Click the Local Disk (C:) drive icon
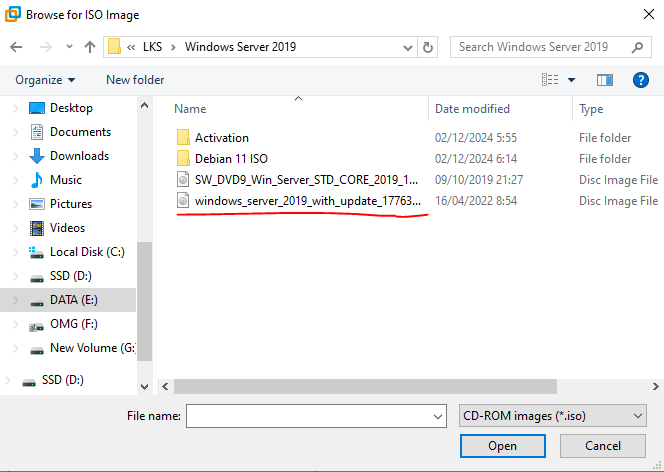Image resolution: width=664 pixels, height=472 pixels. point(36,253)
